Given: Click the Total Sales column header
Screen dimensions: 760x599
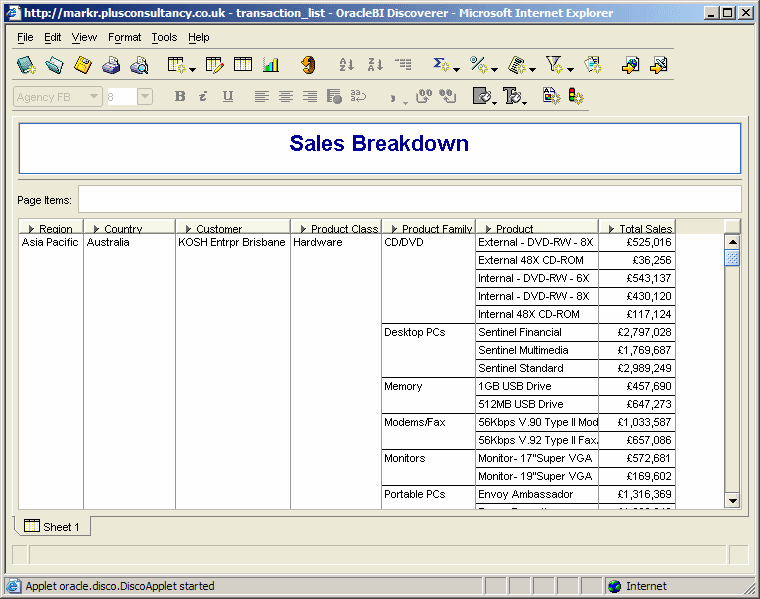Looking at the screenshot, I should (x=637, y=227).
